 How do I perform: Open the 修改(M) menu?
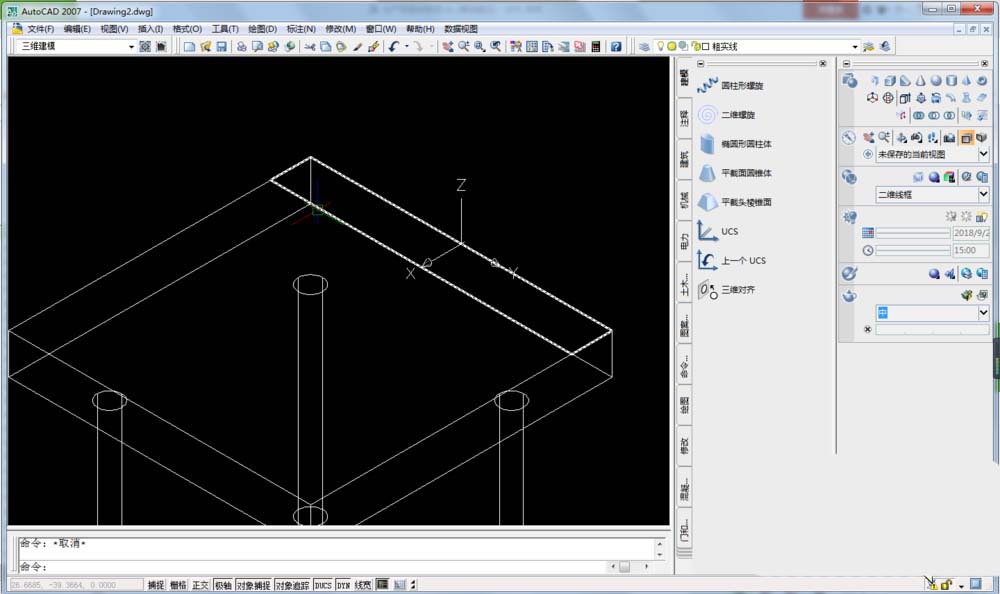coord(340,28)
